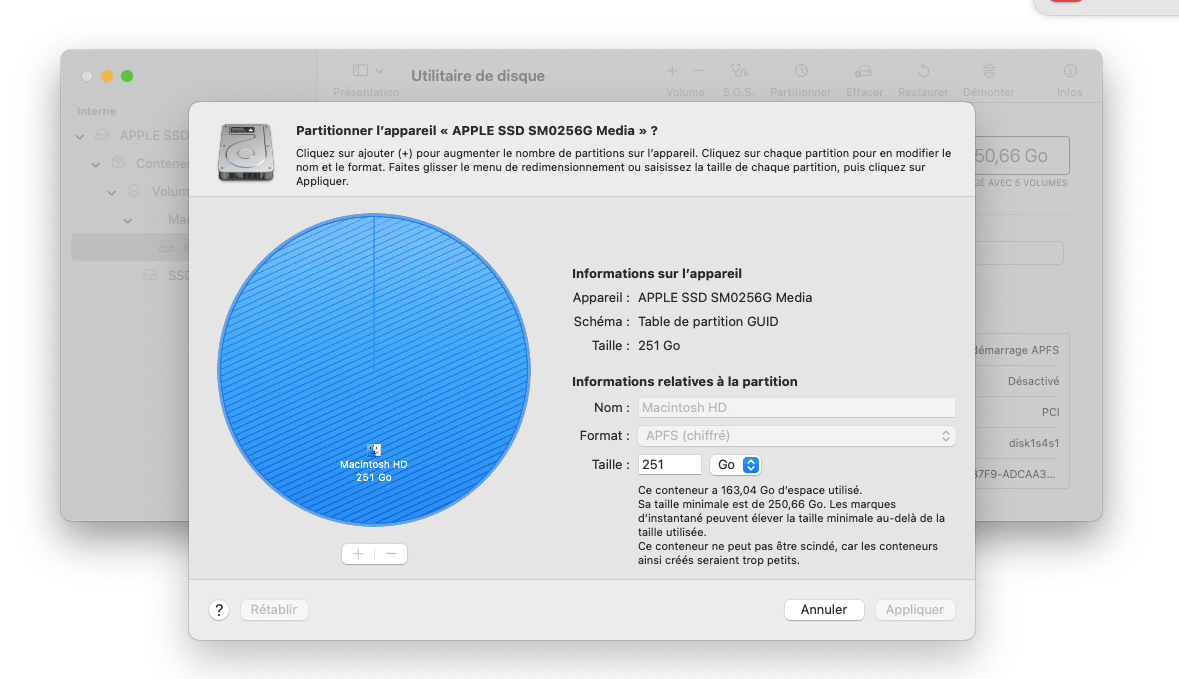This screenshot has height=679, width=1179.
Task: Select the SSD… disk icon at the sidebar bottom
Action: pos(150,274)
